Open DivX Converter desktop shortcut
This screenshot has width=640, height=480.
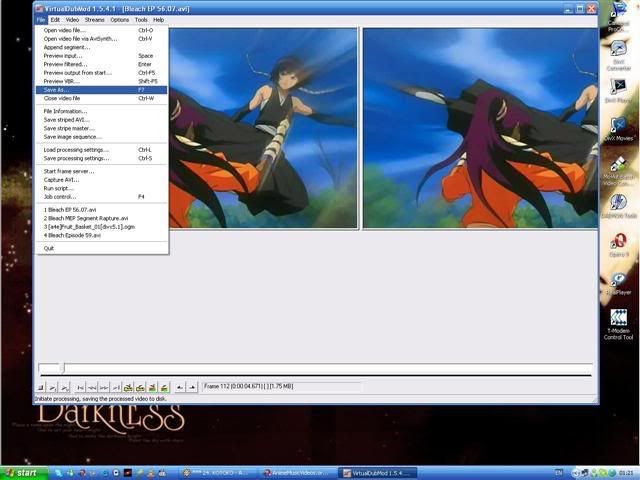pos(618,56)
